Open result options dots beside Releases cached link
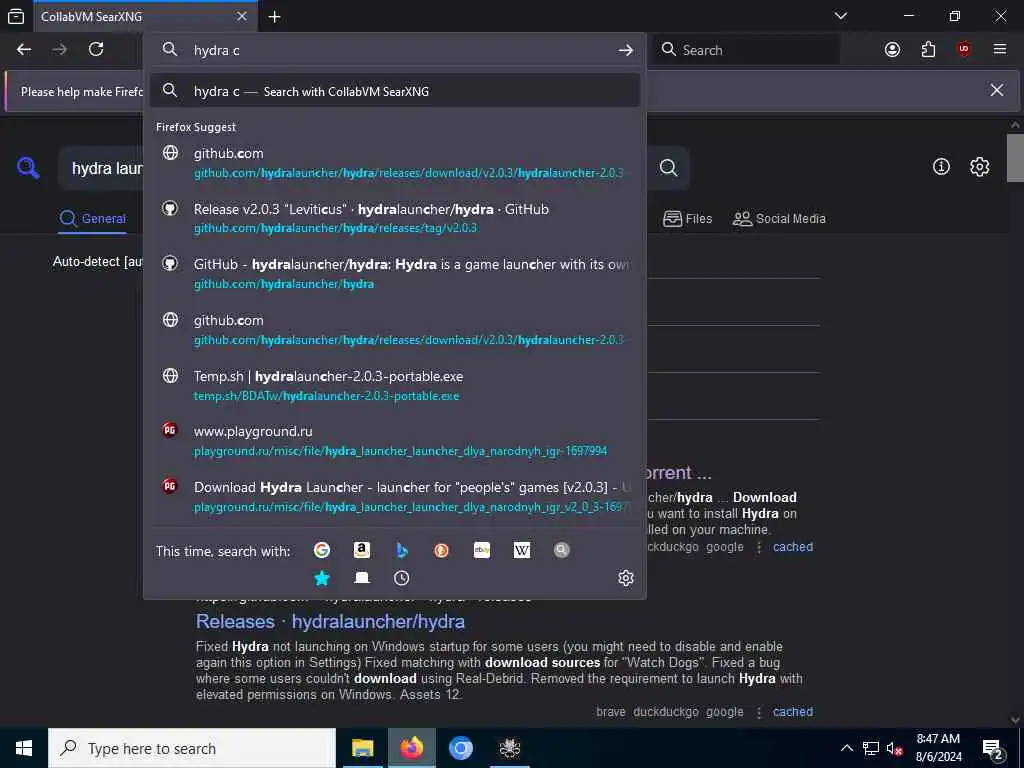 (x=759, y=712)
